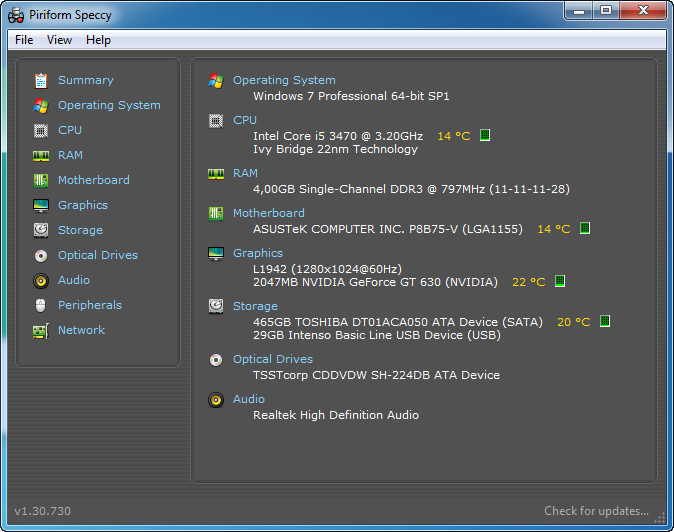
Task: Open Optical Drives section from sidebar
Action: click(x=98, y=255)
